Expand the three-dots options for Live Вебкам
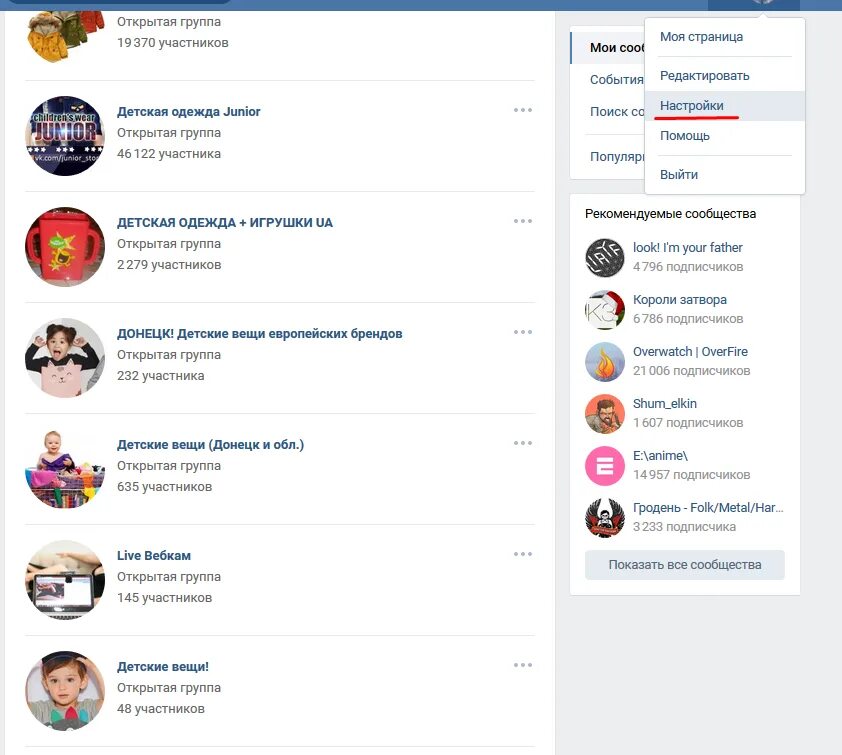Image resolution: width=842 pixels, height=755 pixels. tap(522, 554)
